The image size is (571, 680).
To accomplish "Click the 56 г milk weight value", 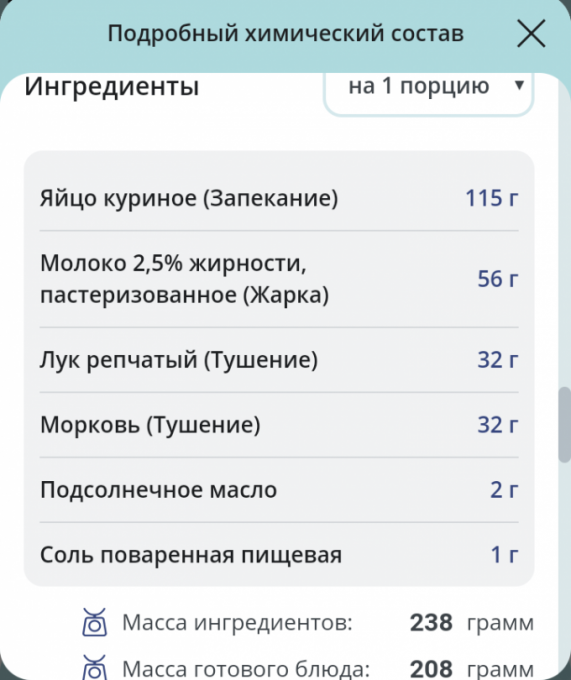I will pos(498,279).
